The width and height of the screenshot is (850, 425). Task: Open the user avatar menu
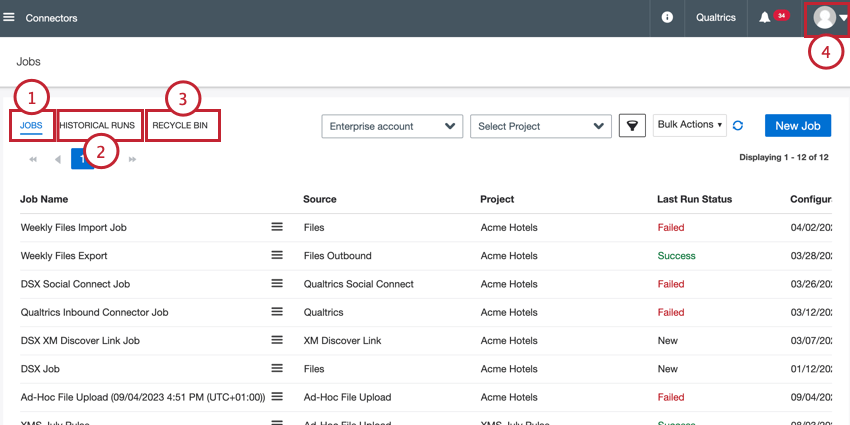pos(829,18)
